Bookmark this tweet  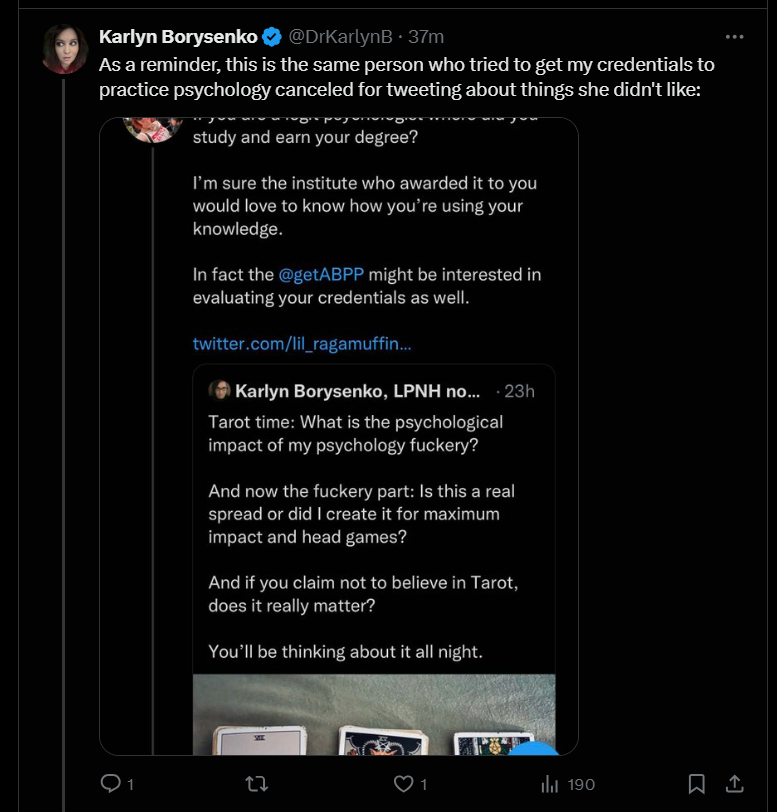696,784
